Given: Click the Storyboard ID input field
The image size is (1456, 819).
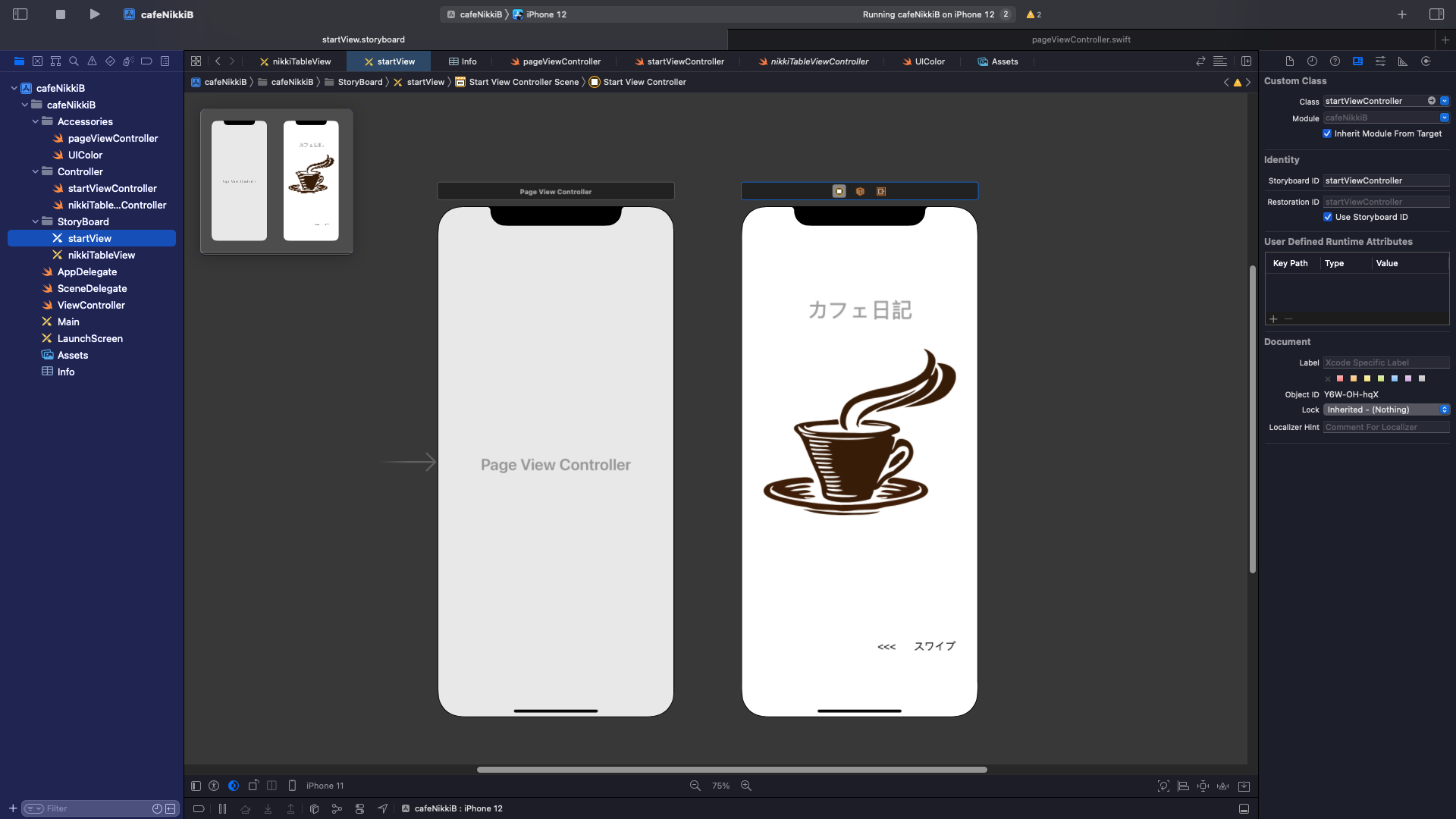Looking at the screenshot, I should coord(1386,180).
